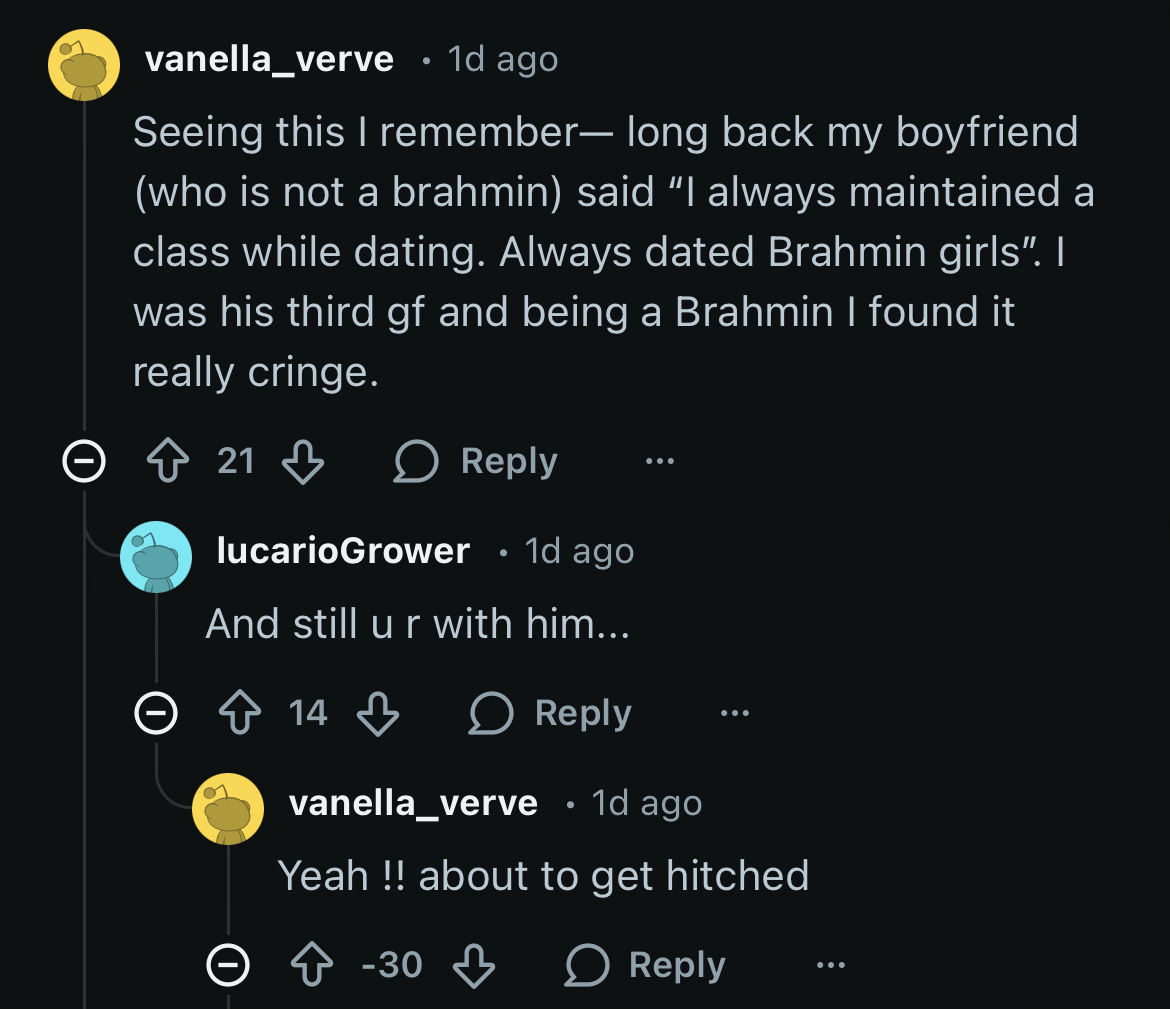Open more options on lucarioGrower's comment
Viewport: 1170px width, 1009px height.
734,714
